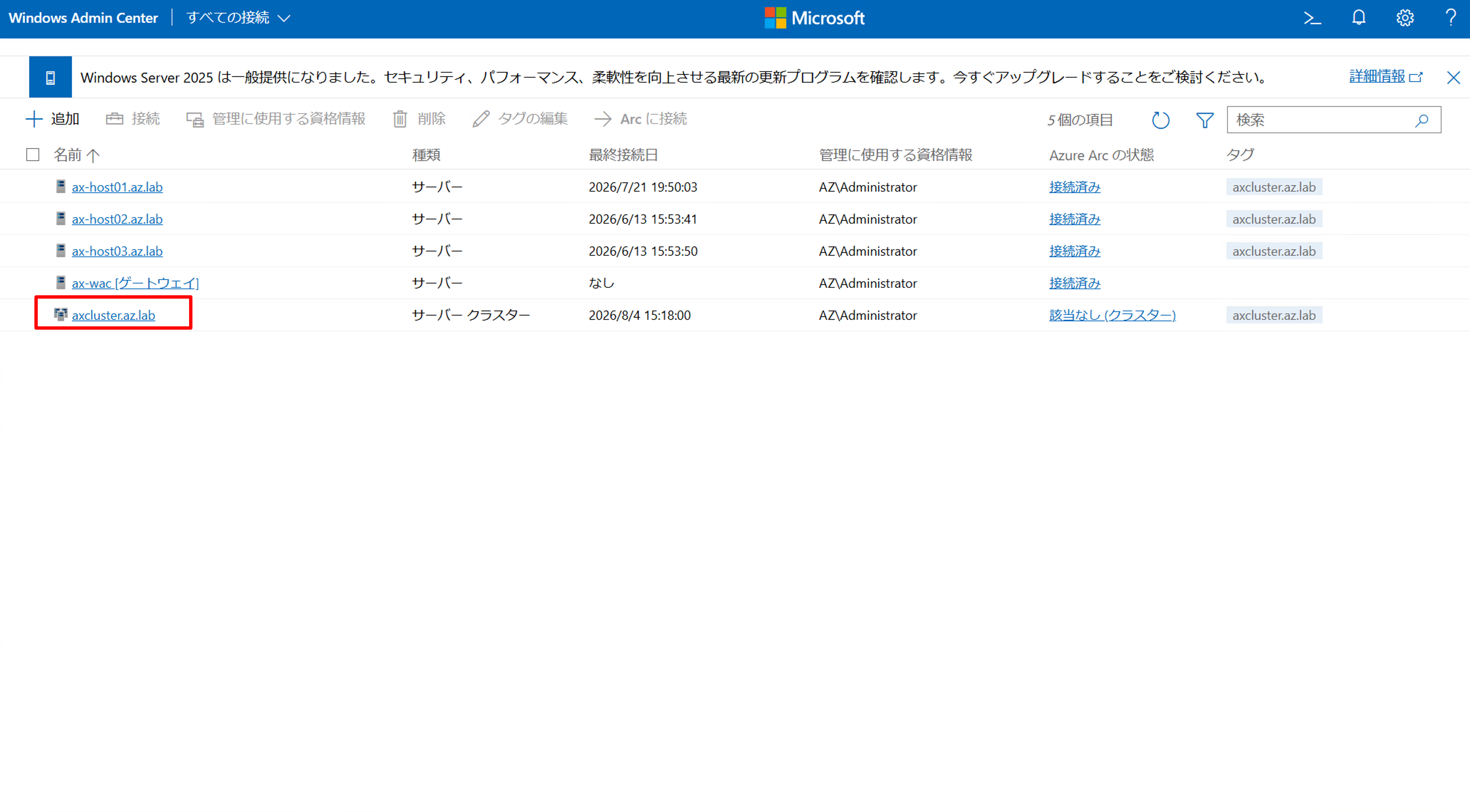Click the 接続 toolbar button

(132, 119)
